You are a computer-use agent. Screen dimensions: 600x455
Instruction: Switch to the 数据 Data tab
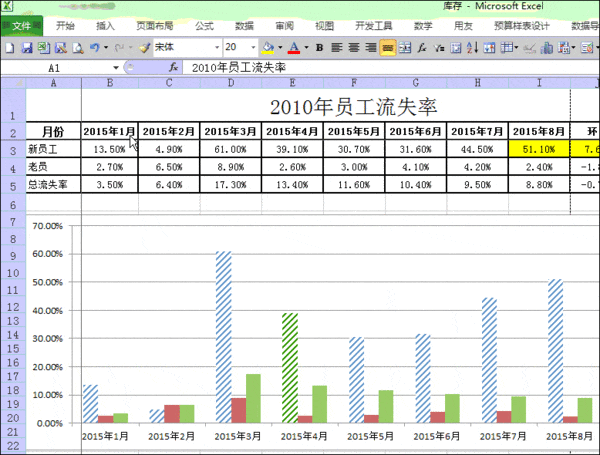pos(245,26)
